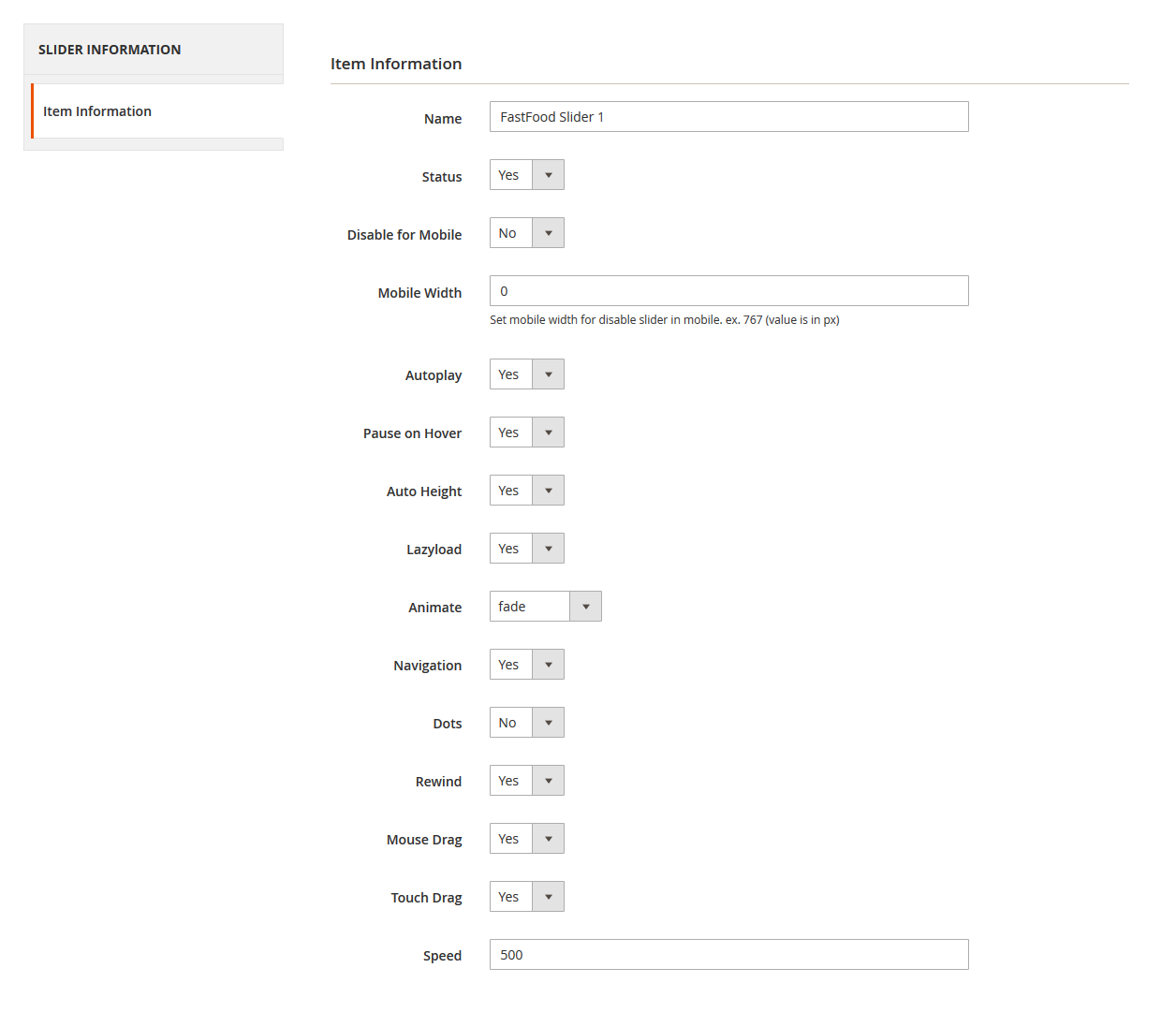Open the Rewind dropdown

(x=526, y=781)
